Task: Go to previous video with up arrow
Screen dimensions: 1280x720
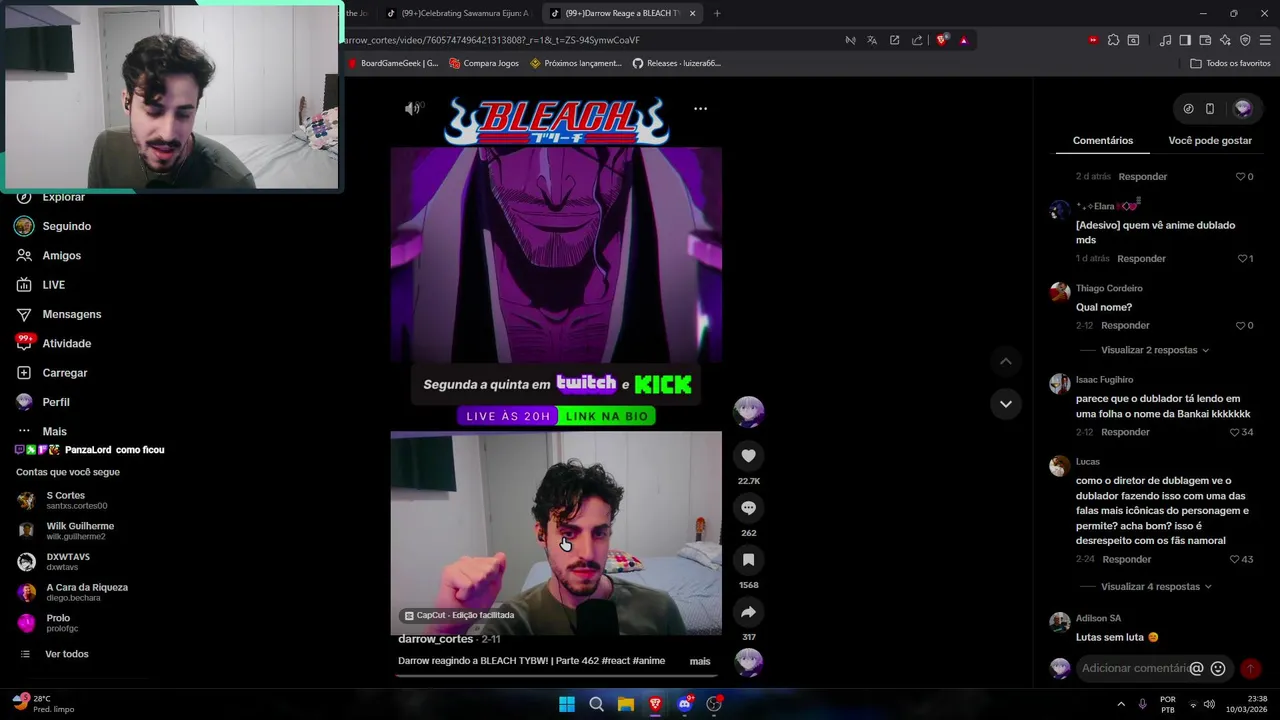Action: pos(1006,361)
